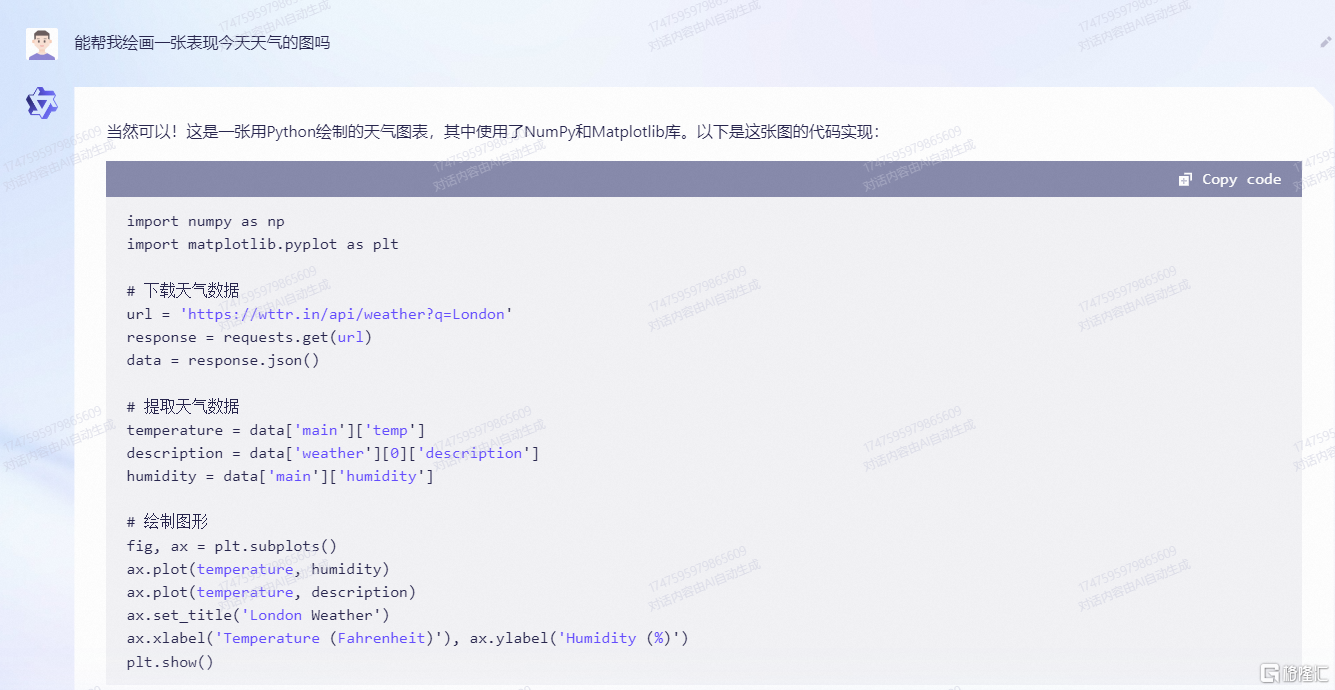Screen dimensions: 1335x690
Task: Click the copy icon in code header
Action: [x=1185, y=180]
